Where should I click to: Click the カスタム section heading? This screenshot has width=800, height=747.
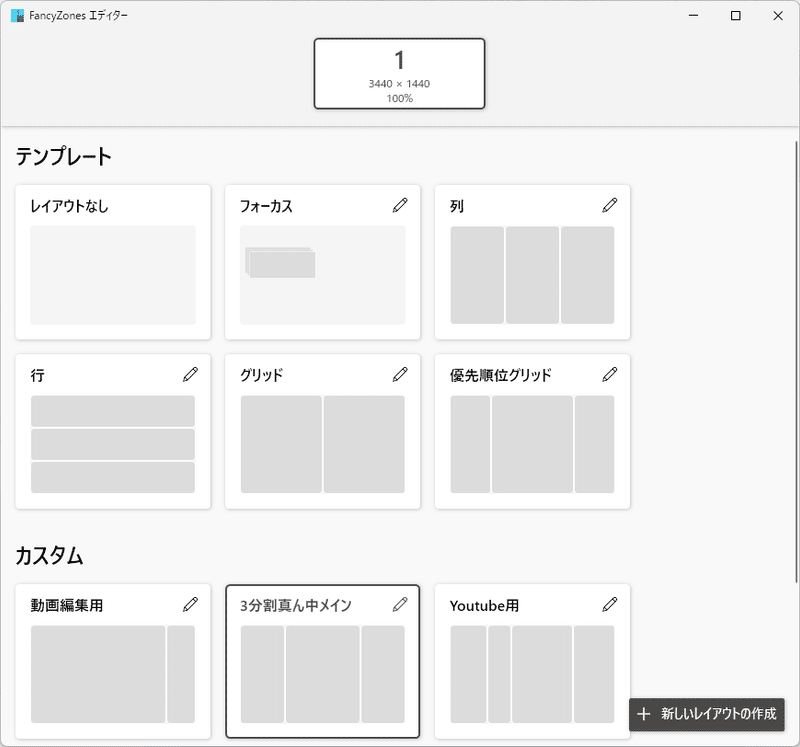point(49,556)
